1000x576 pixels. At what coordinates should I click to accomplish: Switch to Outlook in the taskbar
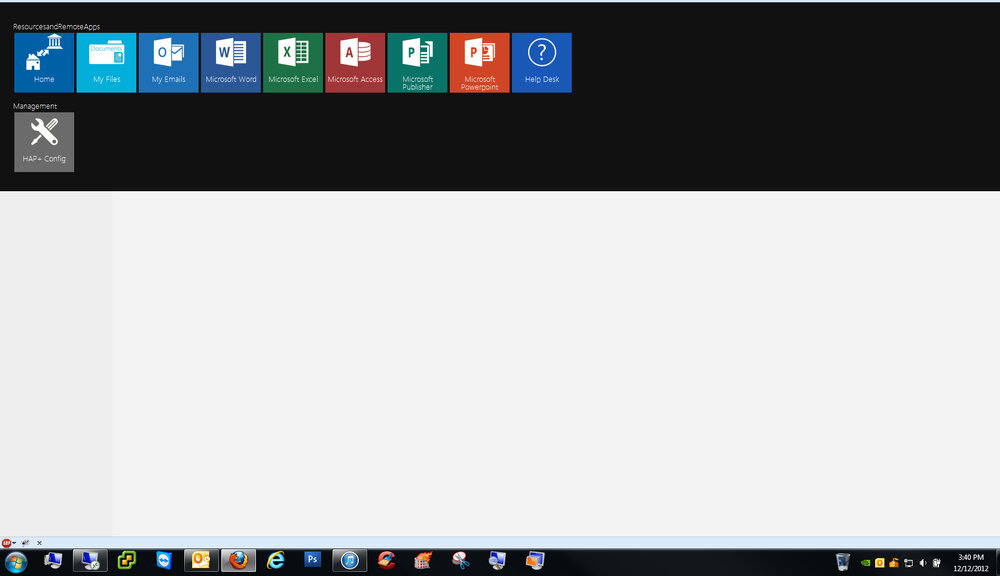201,561
